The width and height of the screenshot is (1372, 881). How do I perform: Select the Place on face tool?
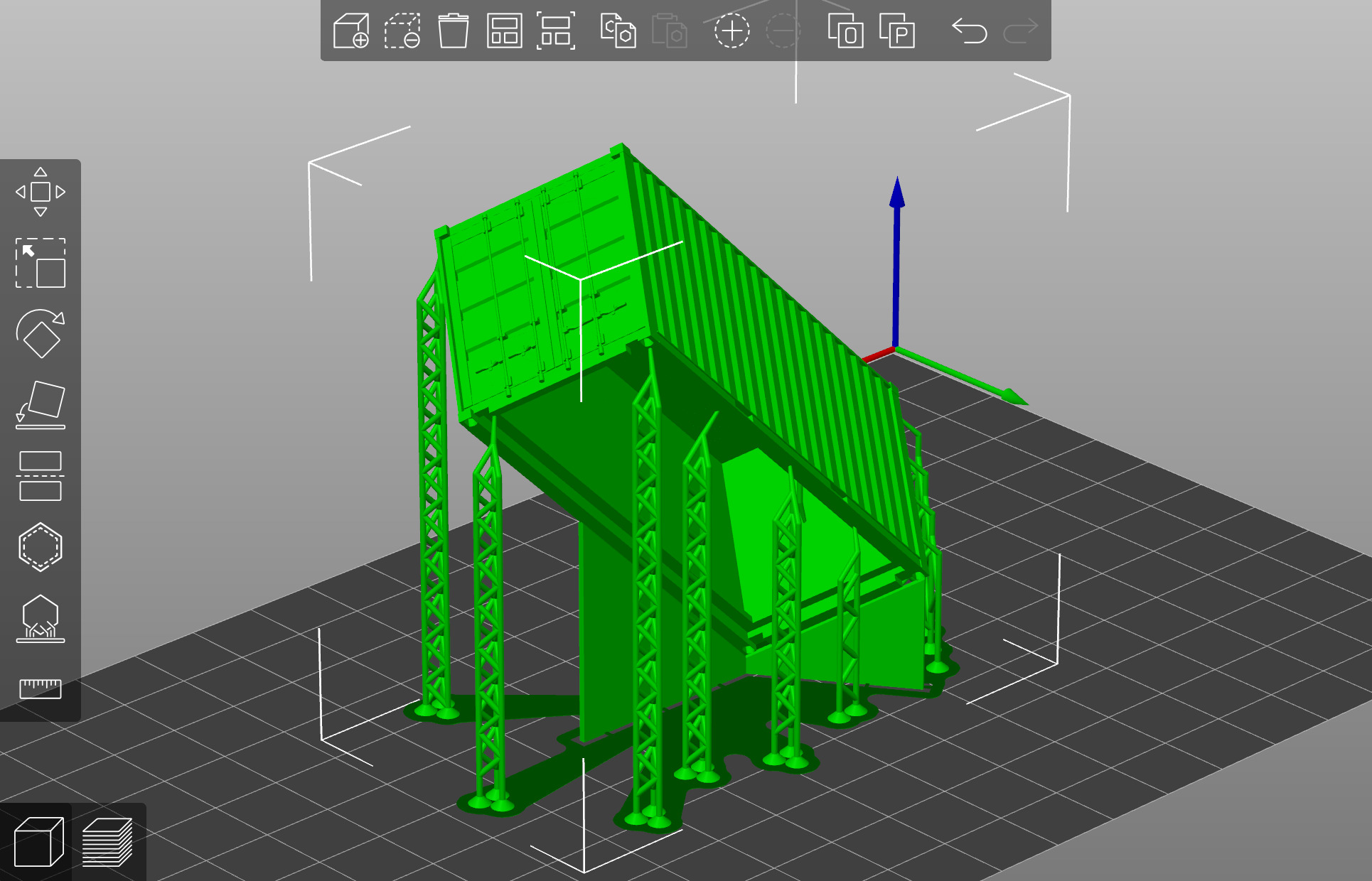(x=41, y=405)
